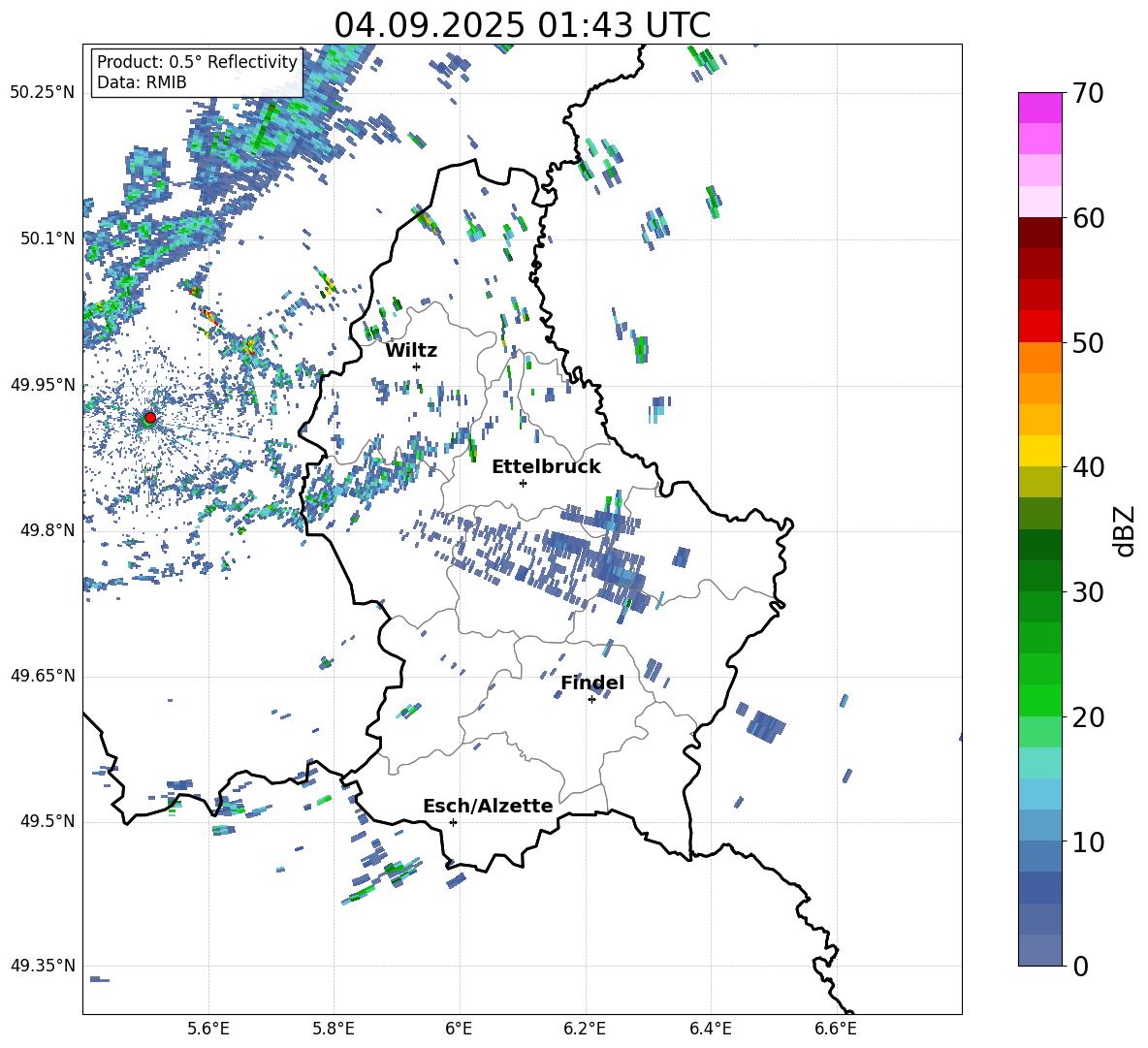Click the 49.8°N latitude label
1148x1048 pixels.
click(47, 530)
